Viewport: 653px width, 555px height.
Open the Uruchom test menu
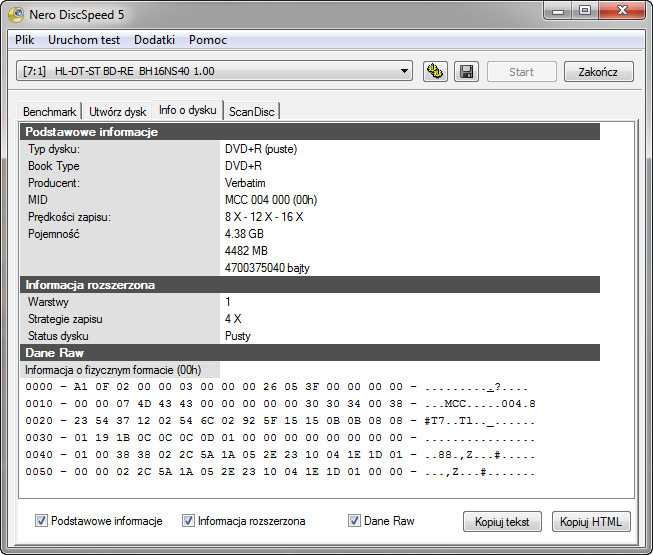point(84,40)
